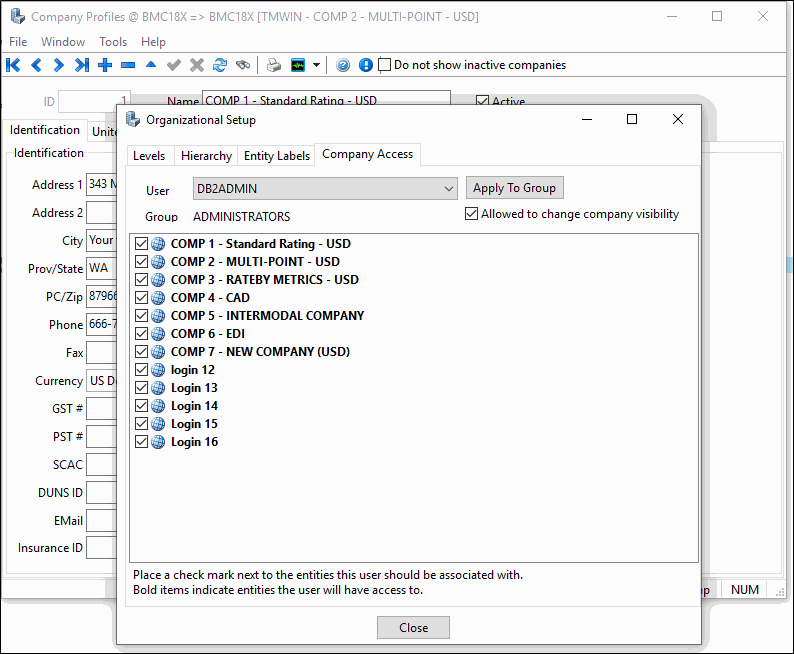Select COMP 5 - INTERMODAL COMPANY list item
794x654 pixels.
tap(267, 316)
